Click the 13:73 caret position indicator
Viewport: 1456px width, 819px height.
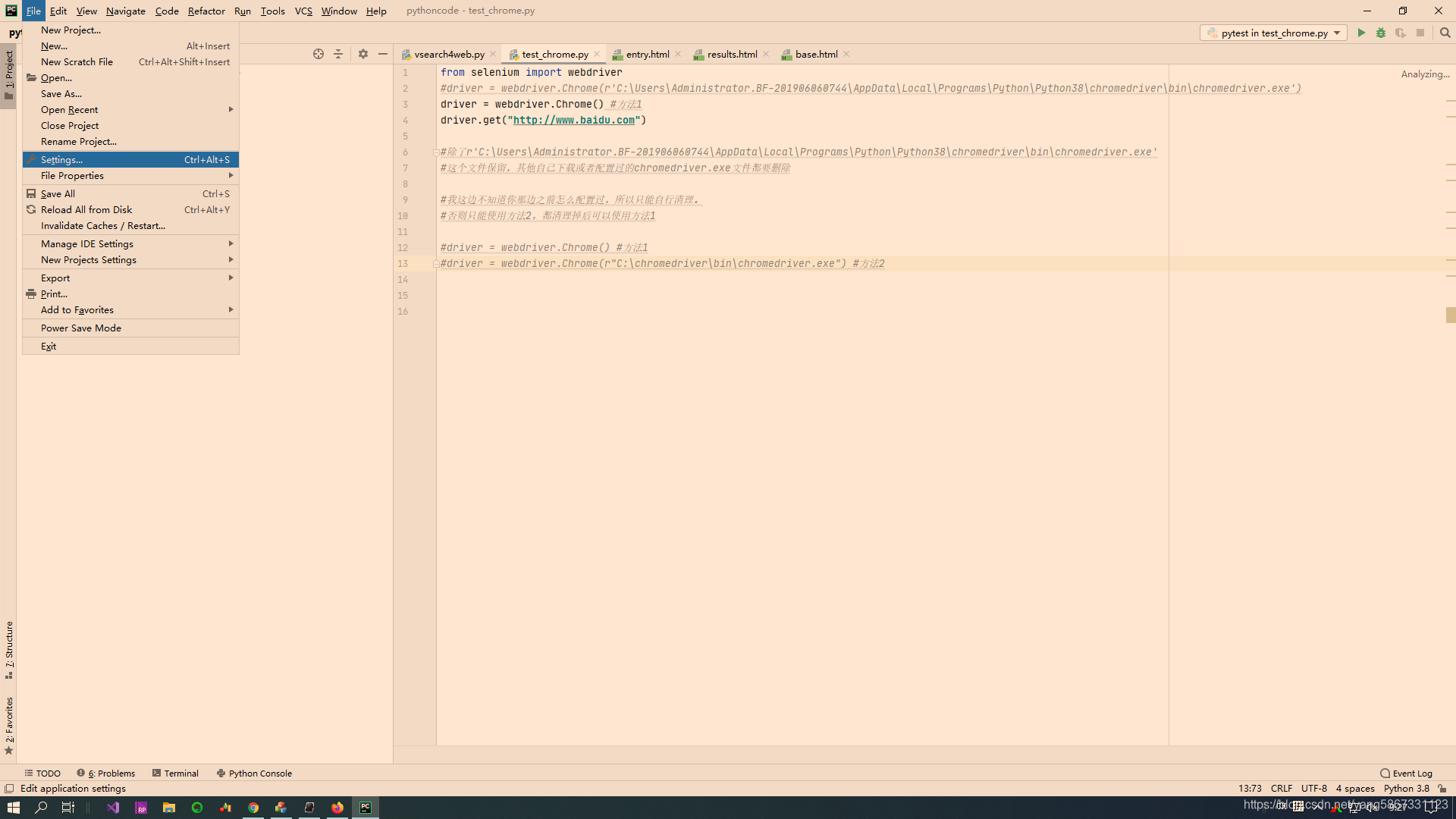[1250, 789]
